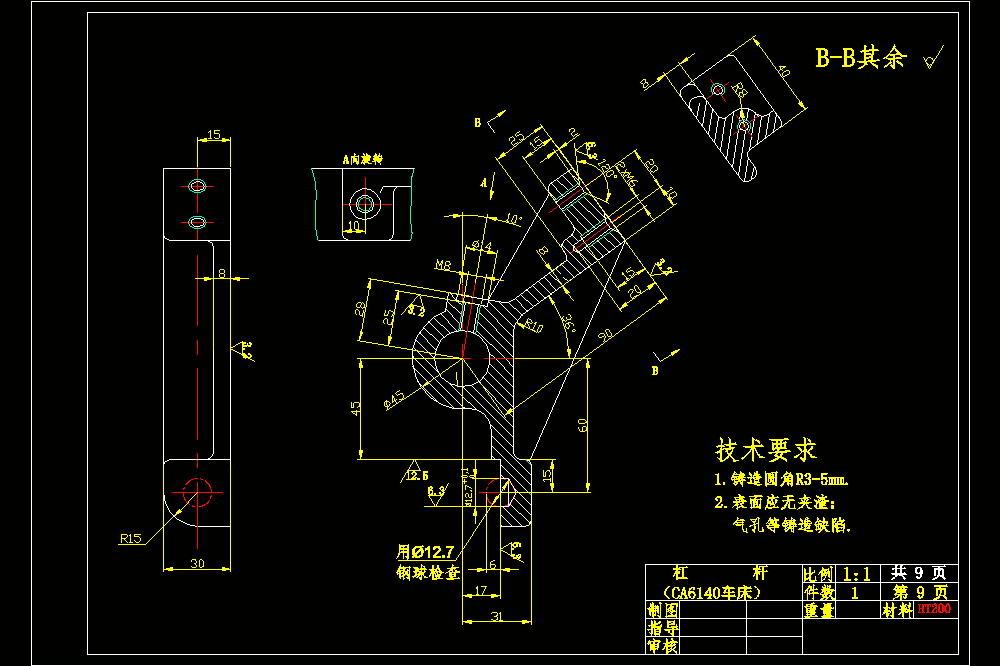Image resolution: width=1000 pixels, height=666 pixels.
Task: Click the '用Ø12.7' annotation
Action: pyautogui.click(x=425, y=552)
